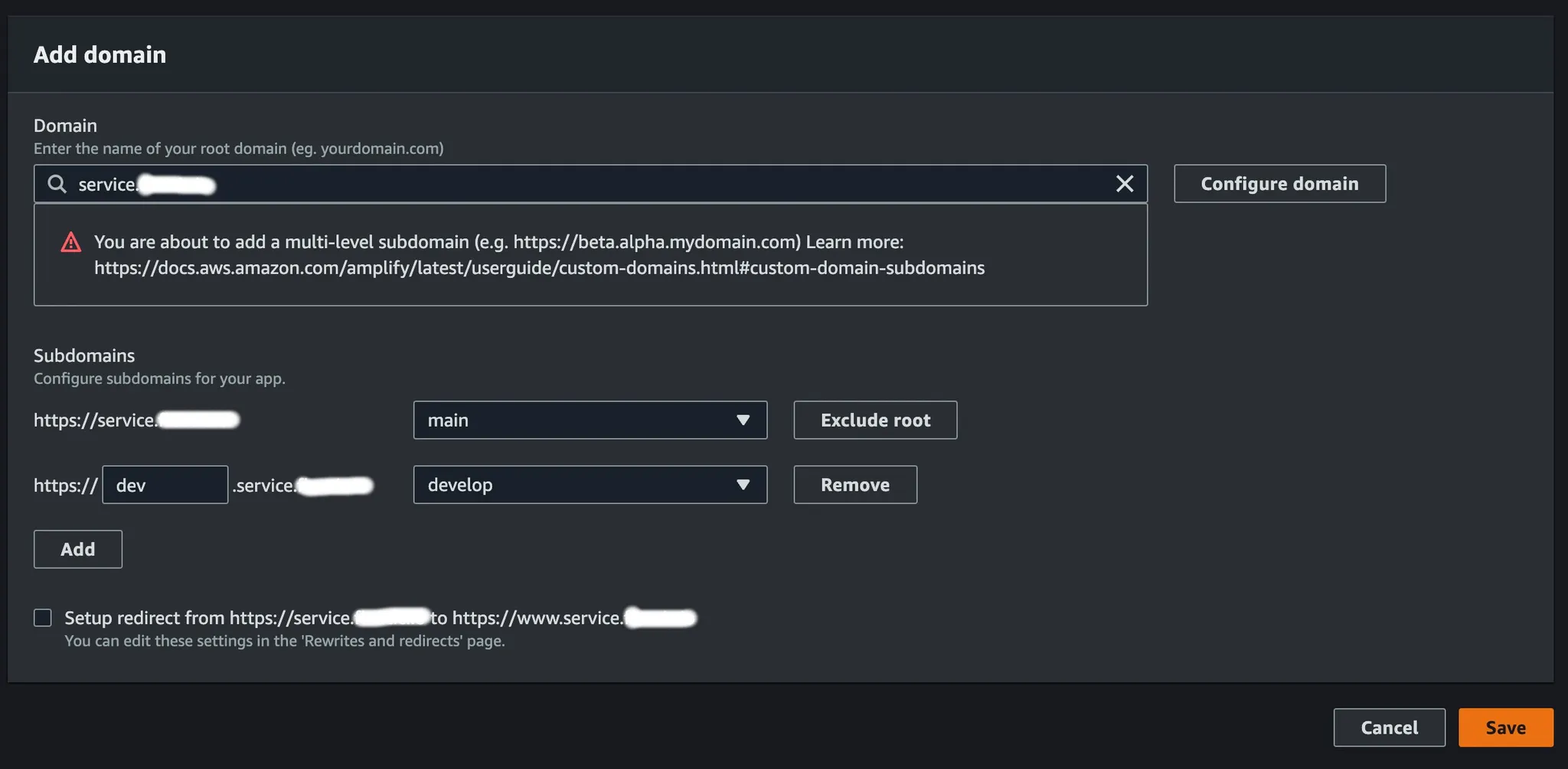Click the dev subdomain prefix field
The height and width of the screenshot is (769, 1568).
coord(165,485)
